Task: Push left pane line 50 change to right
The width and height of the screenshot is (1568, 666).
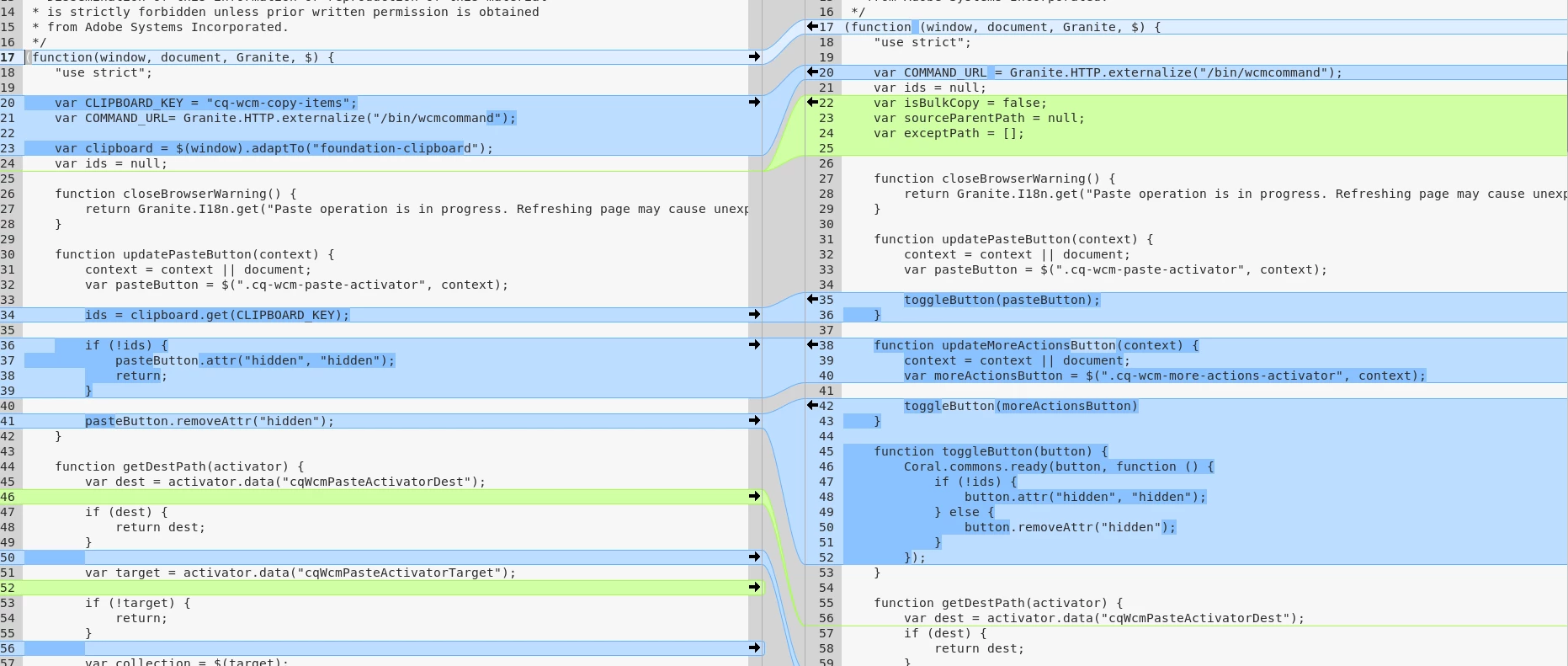Action: click(x=754, y=557)
